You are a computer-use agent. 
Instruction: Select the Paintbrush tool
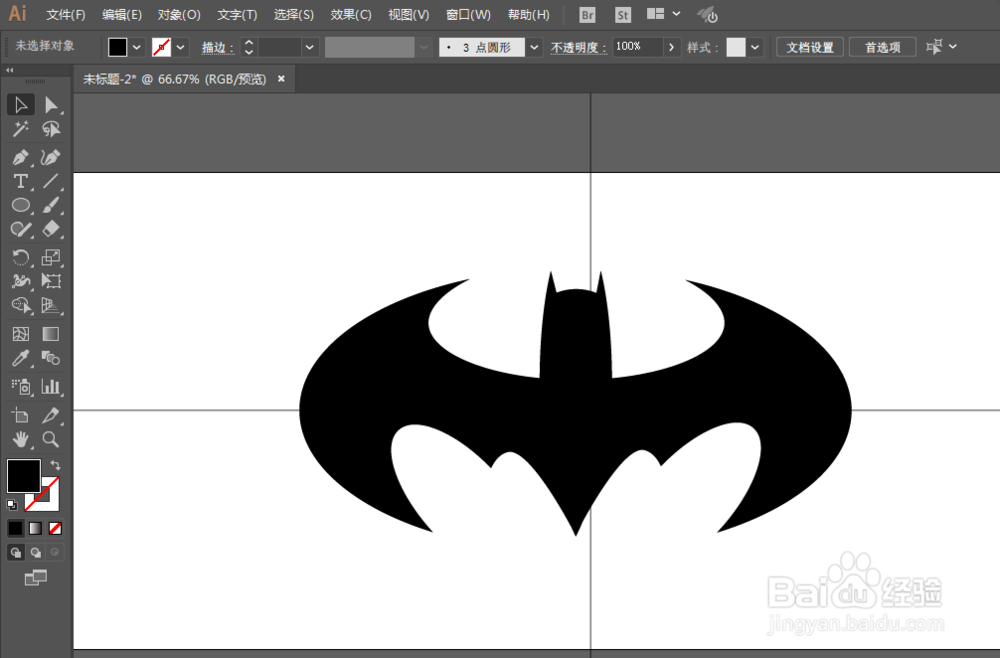click(x=52, y=205)
